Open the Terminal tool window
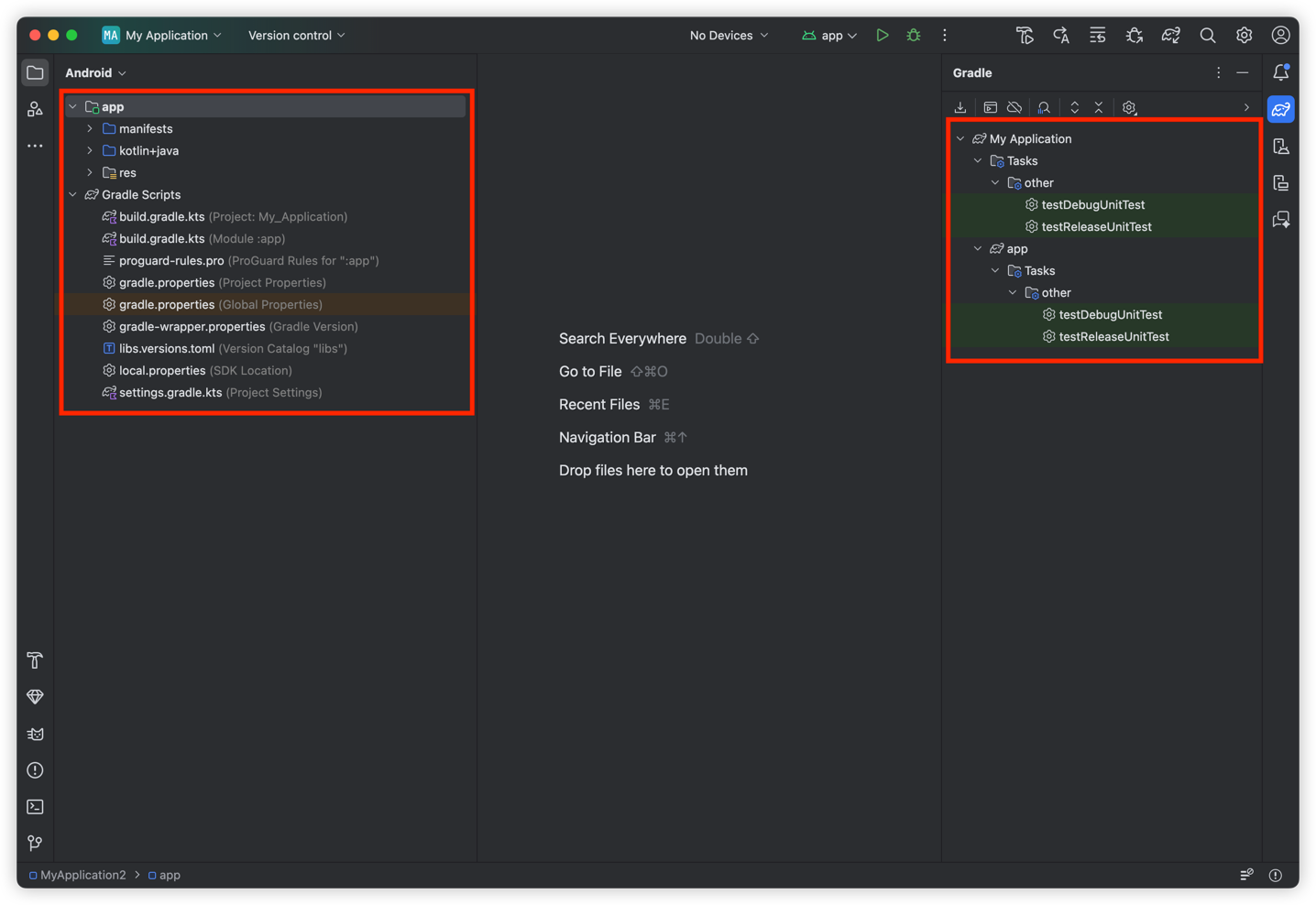Screen dimensions: 1316x905 point(35,807)
